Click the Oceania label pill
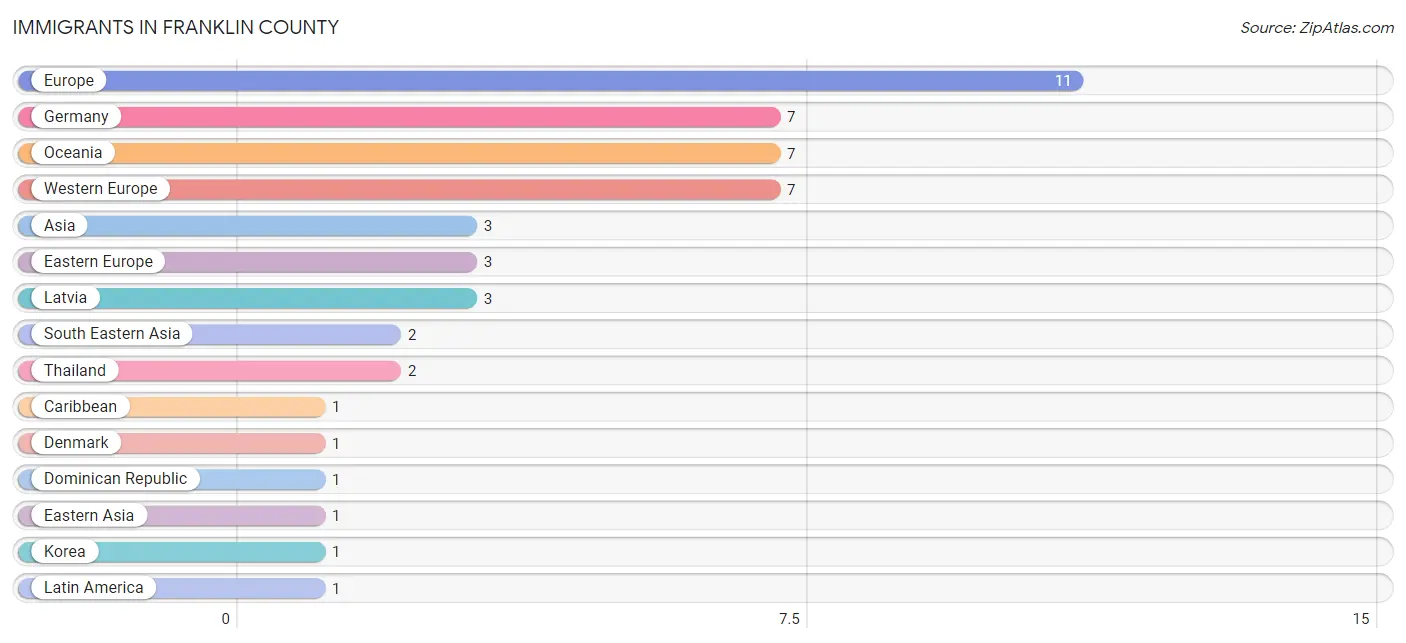 [x=73, y=153]
